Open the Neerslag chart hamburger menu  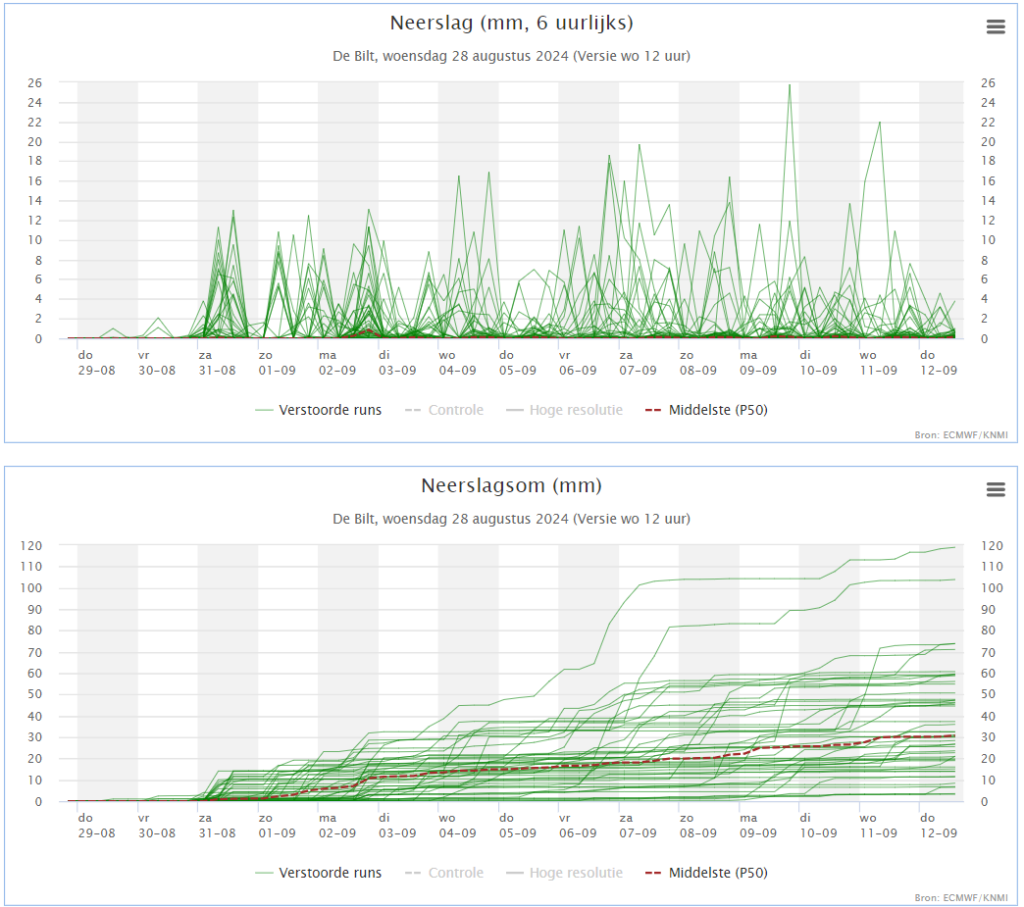pos(995,27)
